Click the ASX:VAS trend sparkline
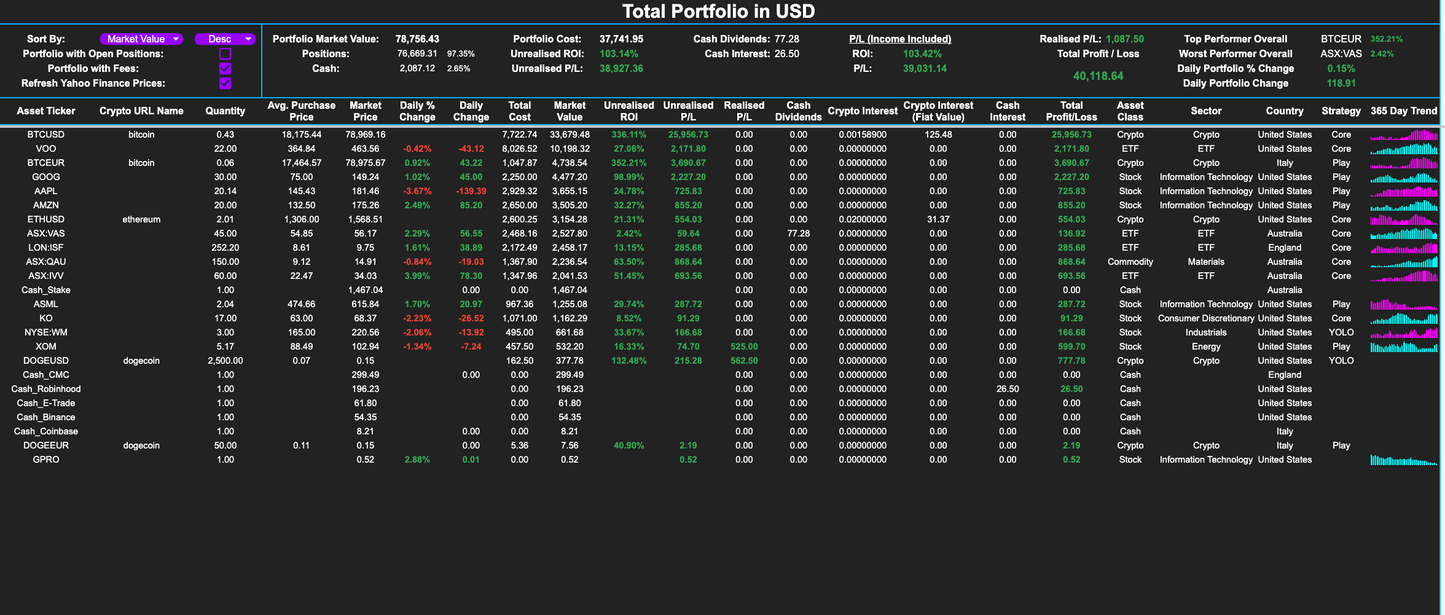The width and height of the screenshot is (1445, 615). pos(1404,233)
